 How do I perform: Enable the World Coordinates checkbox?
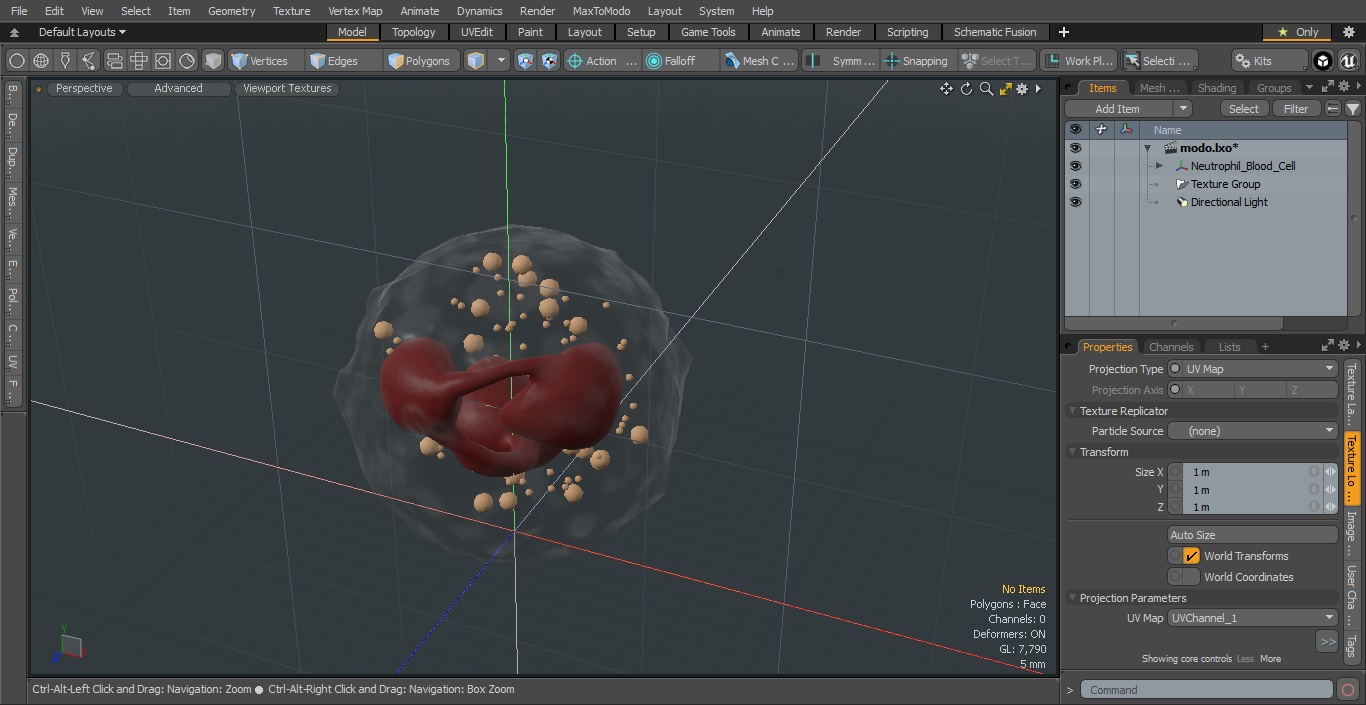coord(1191,577)
